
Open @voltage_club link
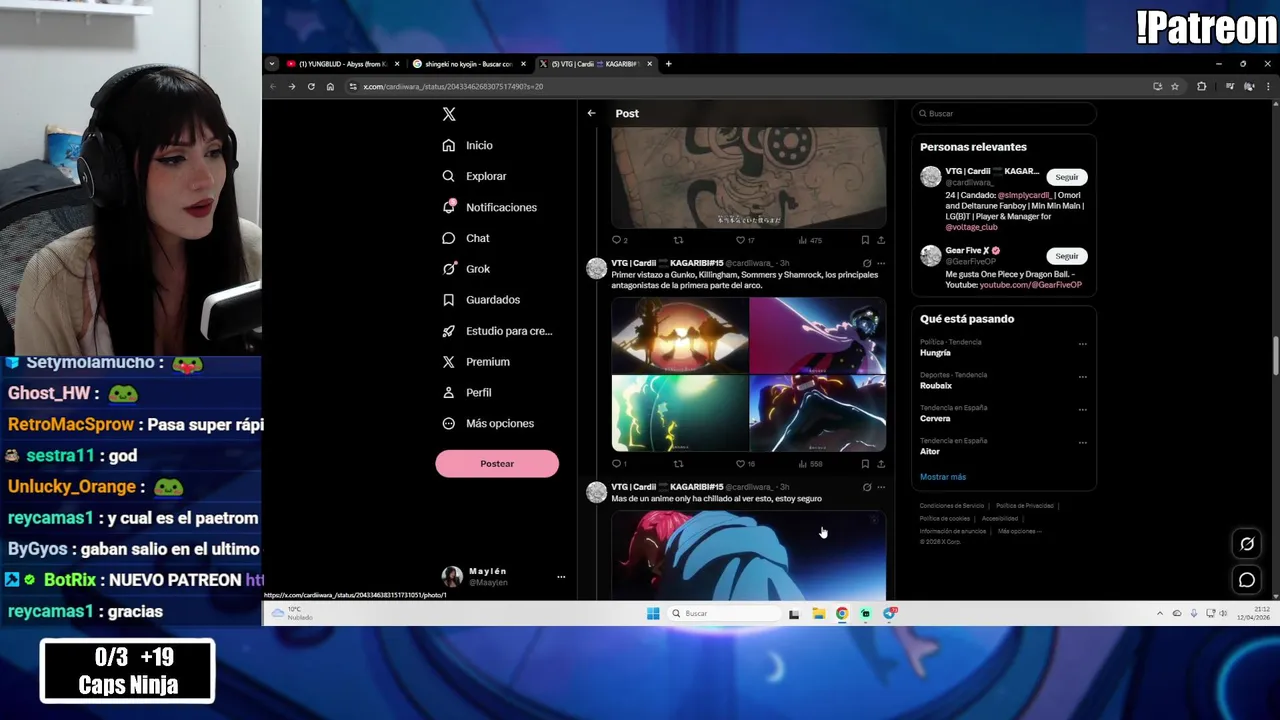click(971, 227)
